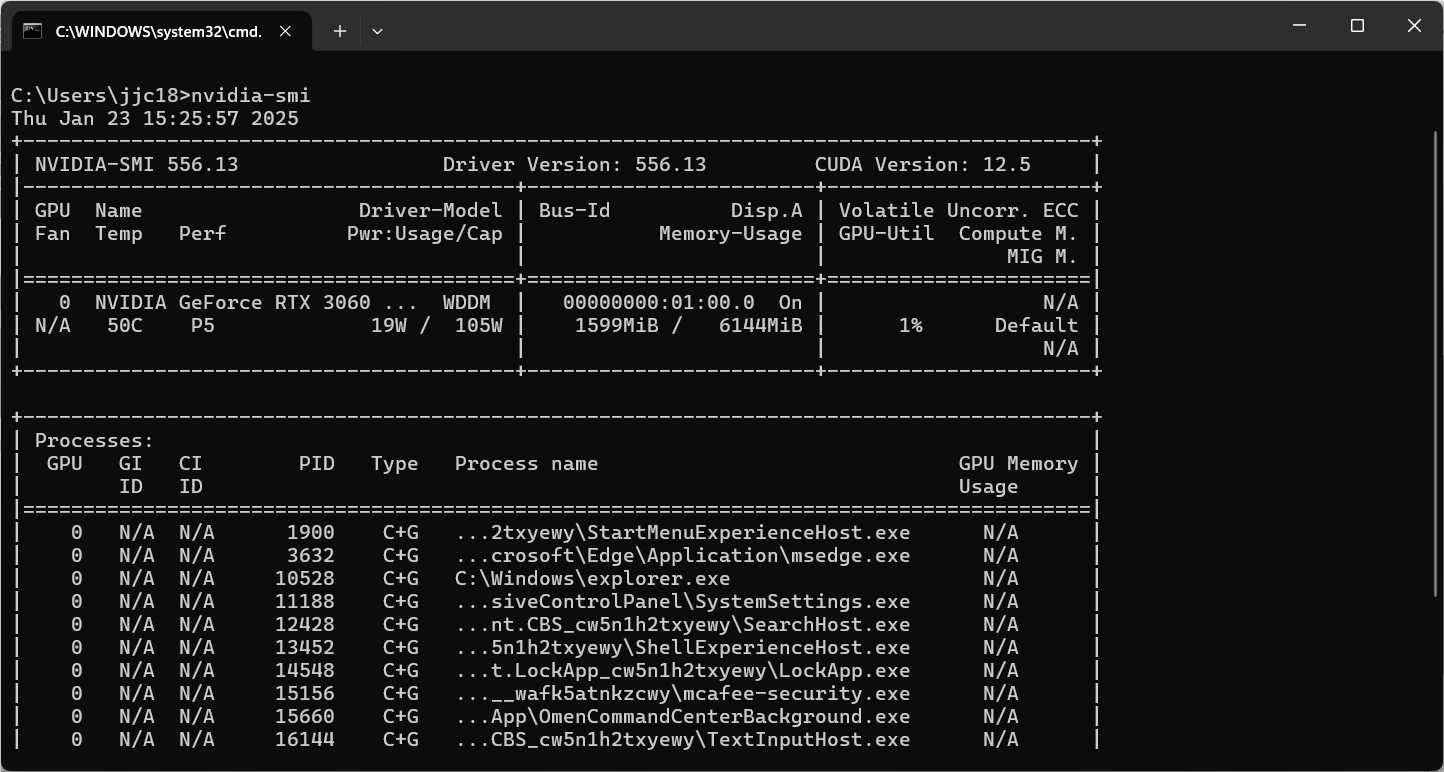Click the mcafee-security.exe process entry

[682, 694]
